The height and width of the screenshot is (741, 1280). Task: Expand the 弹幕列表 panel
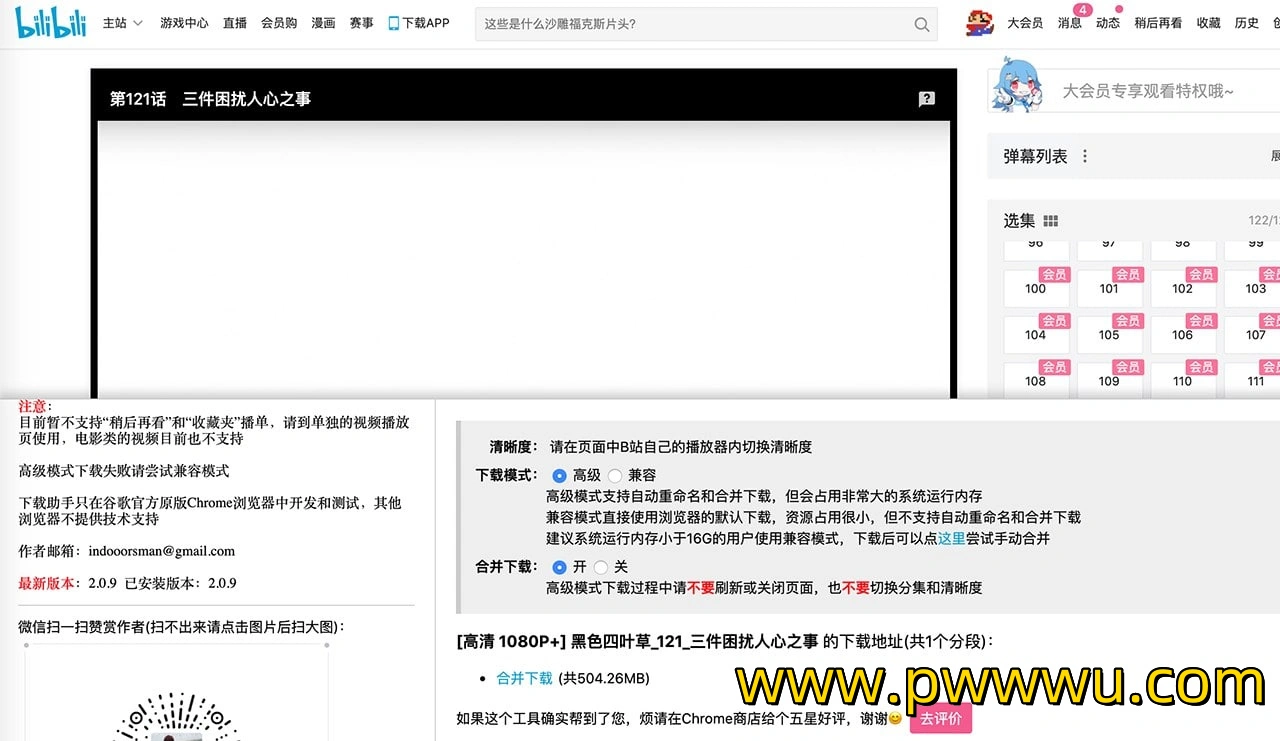point(1275,156)
